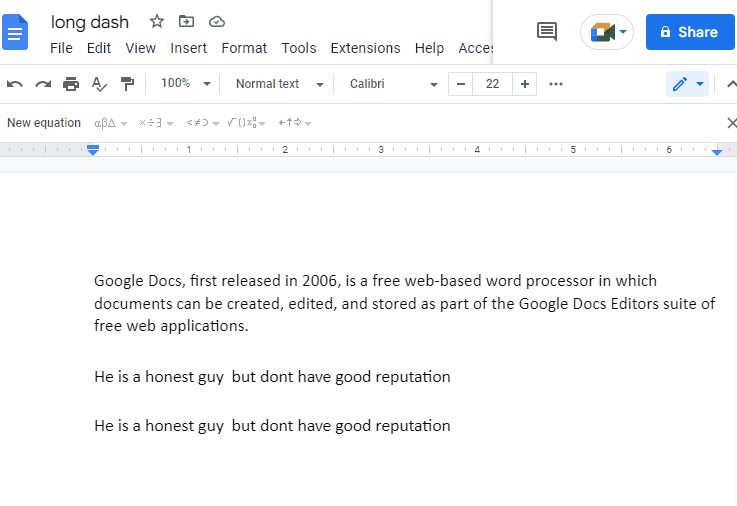
Task: Open the 100% zoom dropdown
Action: 185,84
